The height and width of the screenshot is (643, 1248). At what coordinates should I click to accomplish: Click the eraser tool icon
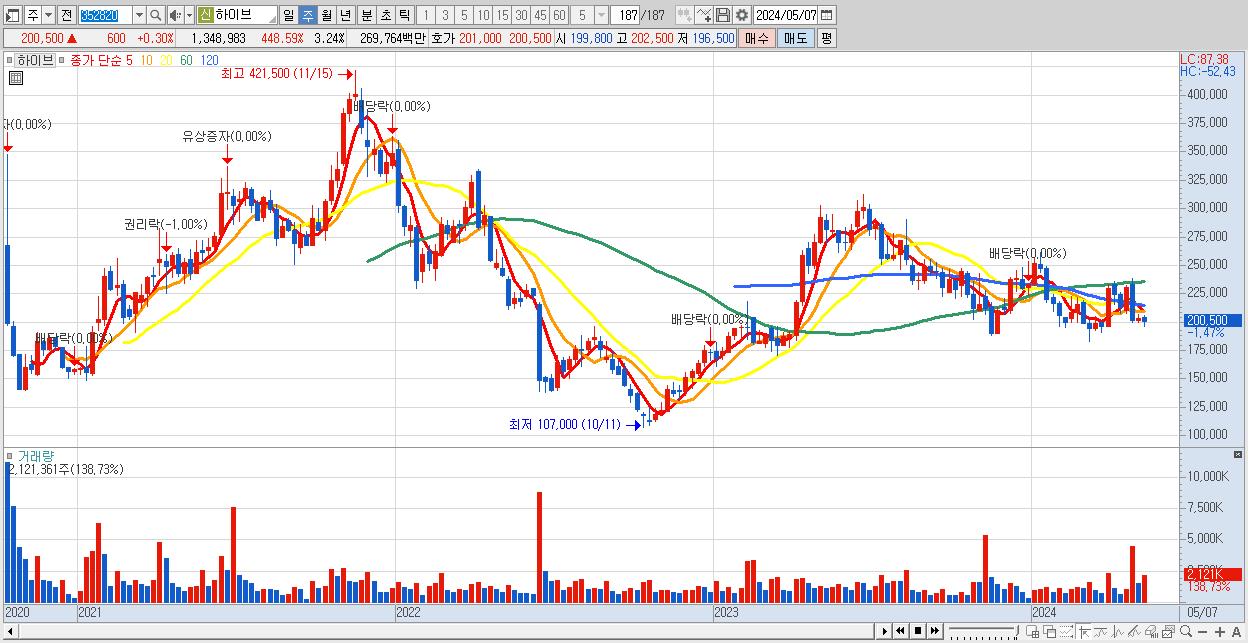coord(1152,632)
